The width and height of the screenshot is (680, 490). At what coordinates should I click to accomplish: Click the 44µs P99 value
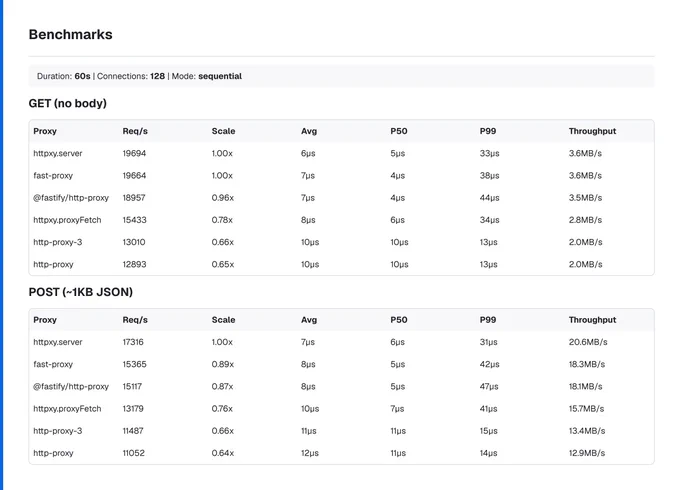pyautogui.click(x=490, y=197)
